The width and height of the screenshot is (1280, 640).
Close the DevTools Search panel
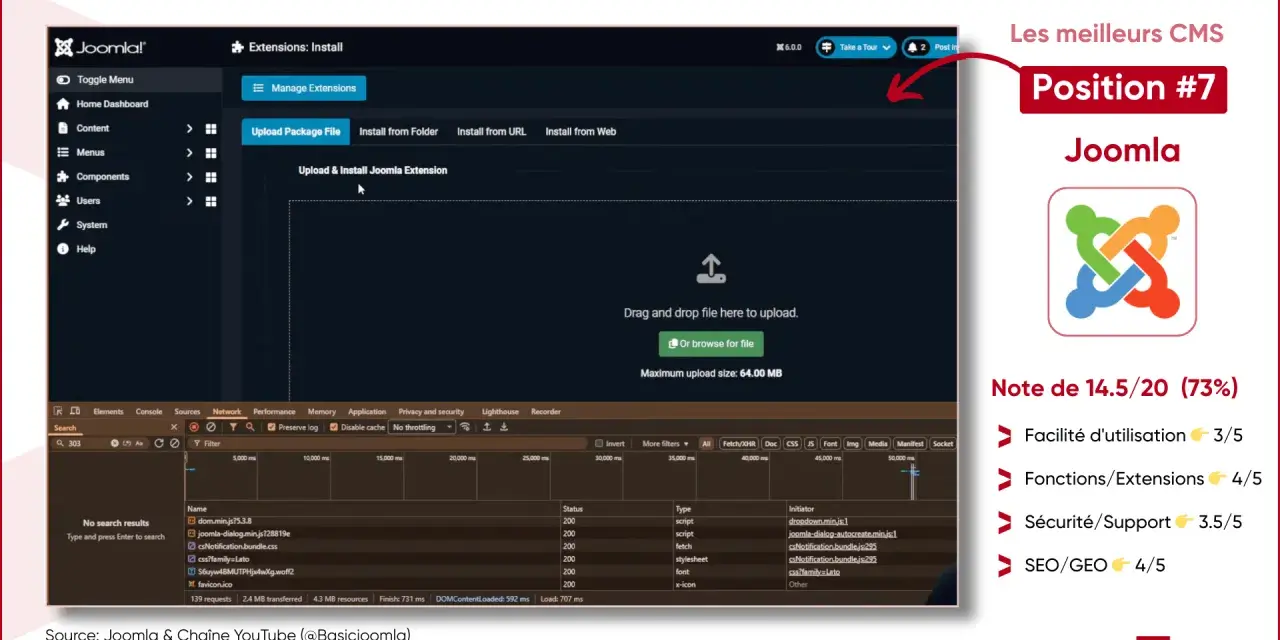174,427
